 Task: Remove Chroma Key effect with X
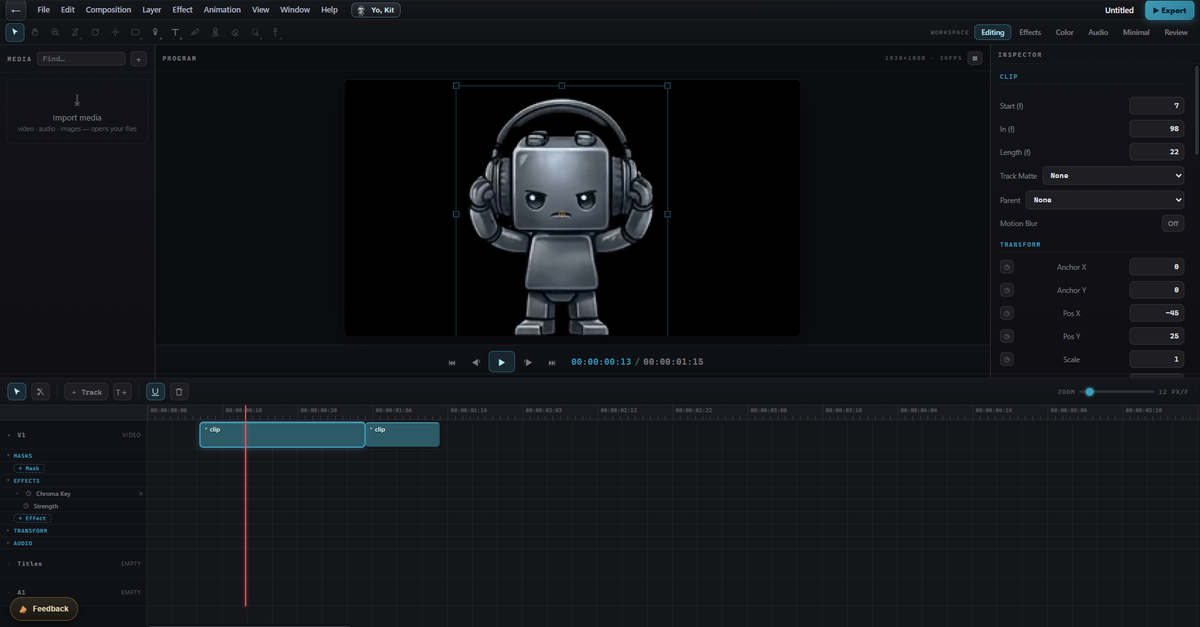tap(141, 494)
